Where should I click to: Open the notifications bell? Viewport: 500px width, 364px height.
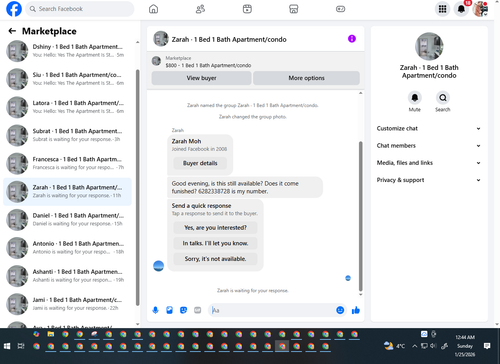click(461, 9)
